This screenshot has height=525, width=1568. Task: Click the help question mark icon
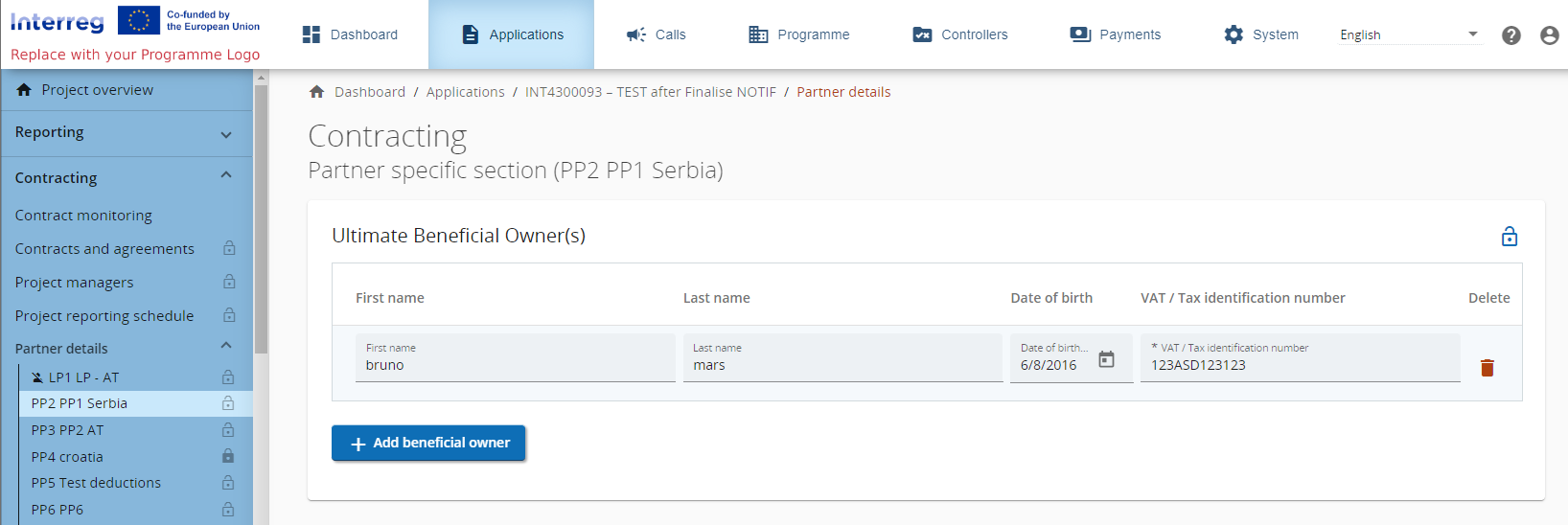coord(1511,35)
